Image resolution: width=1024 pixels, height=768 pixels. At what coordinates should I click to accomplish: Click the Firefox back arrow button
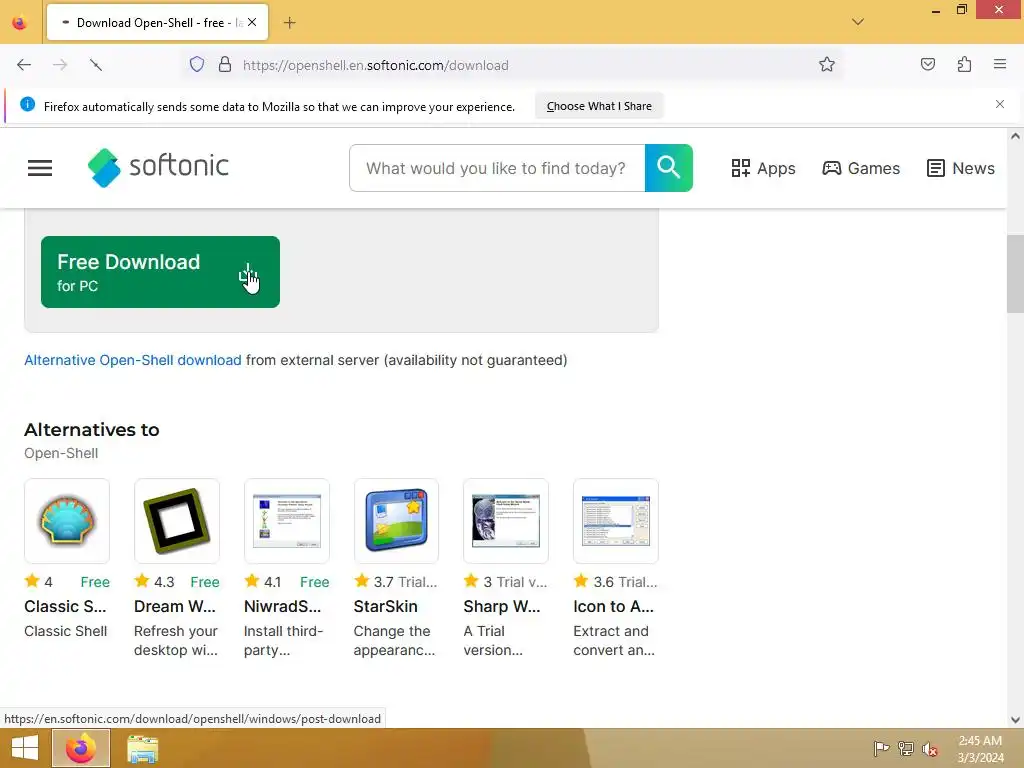click(x=24, y=65)
